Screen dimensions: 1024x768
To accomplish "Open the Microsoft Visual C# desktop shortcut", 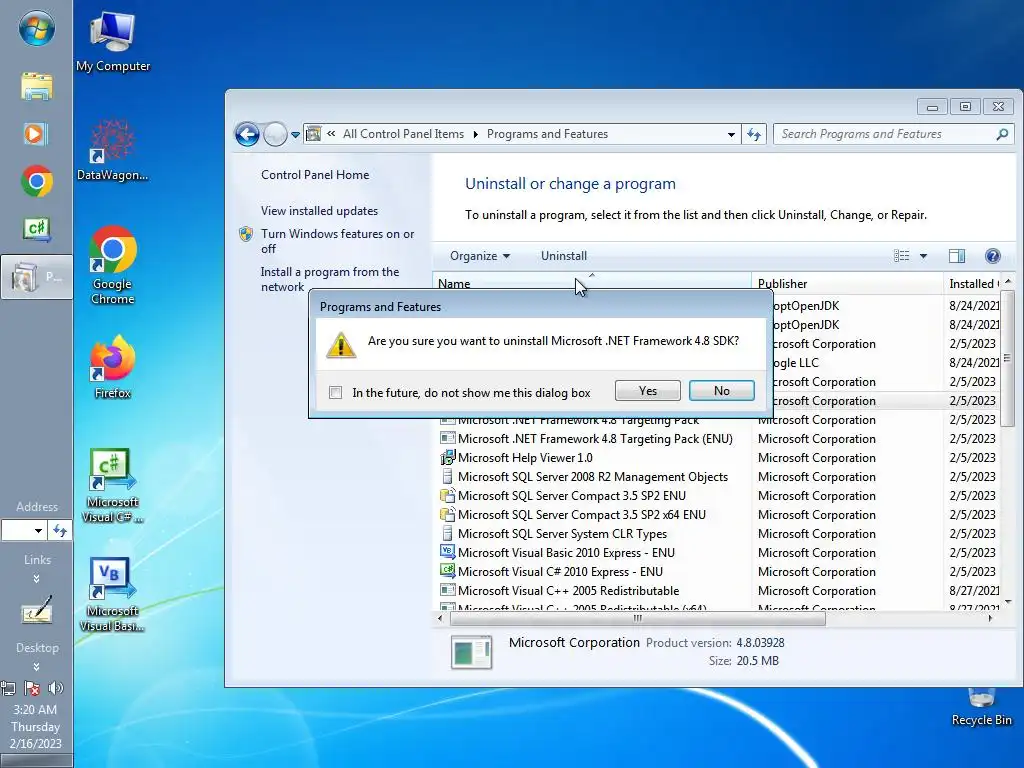I will [112, 486].
